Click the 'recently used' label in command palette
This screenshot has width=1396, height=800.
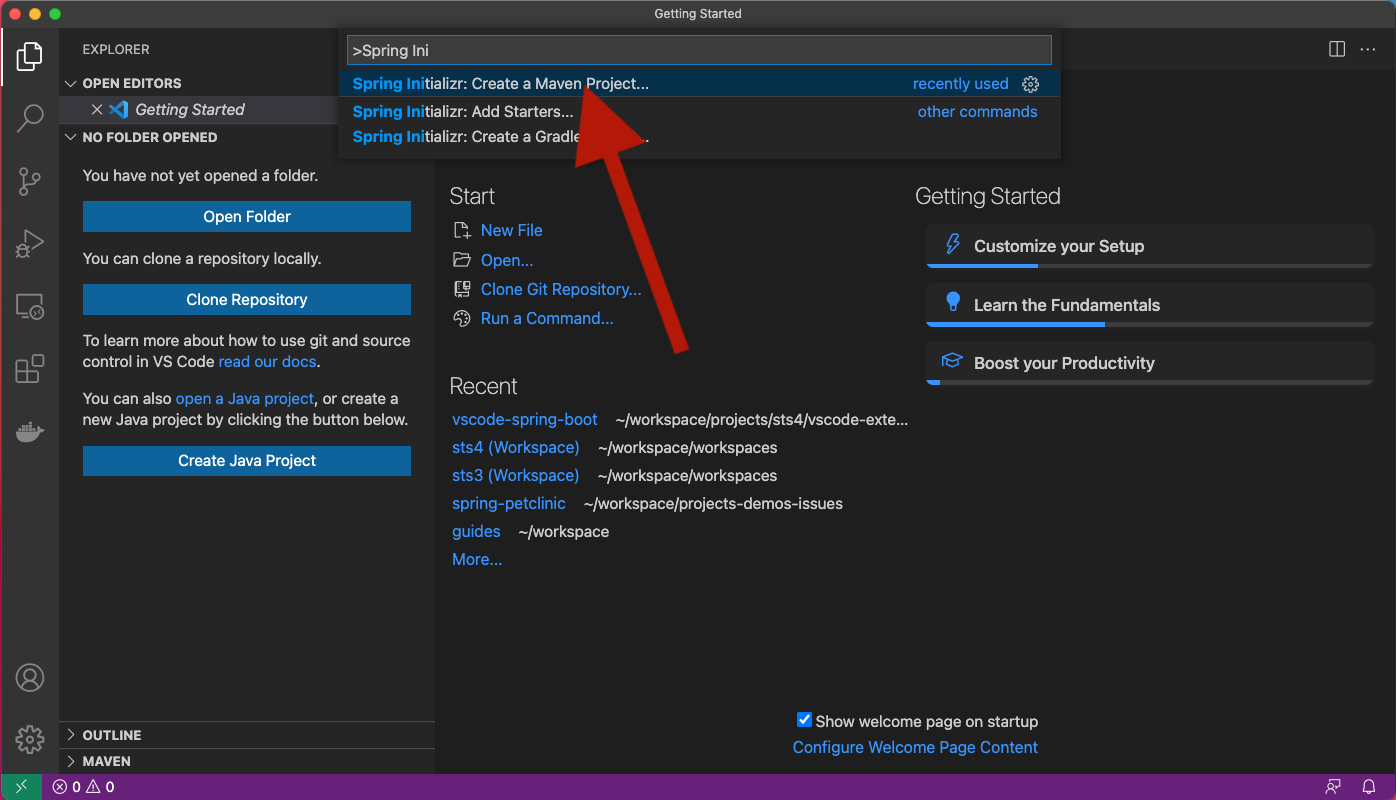point(961,84)
